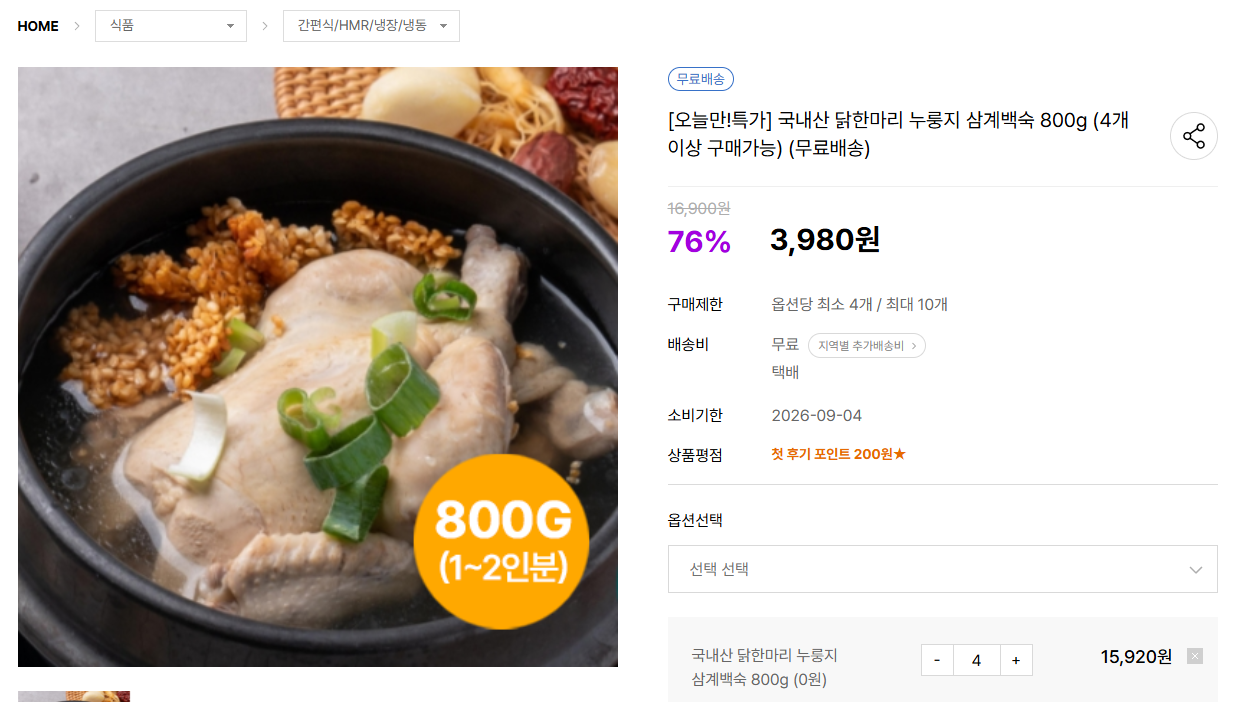Open the 선택 선택 option dropdown
The width and height of the screenshot is (1251, 702).
tap(942, 569)
